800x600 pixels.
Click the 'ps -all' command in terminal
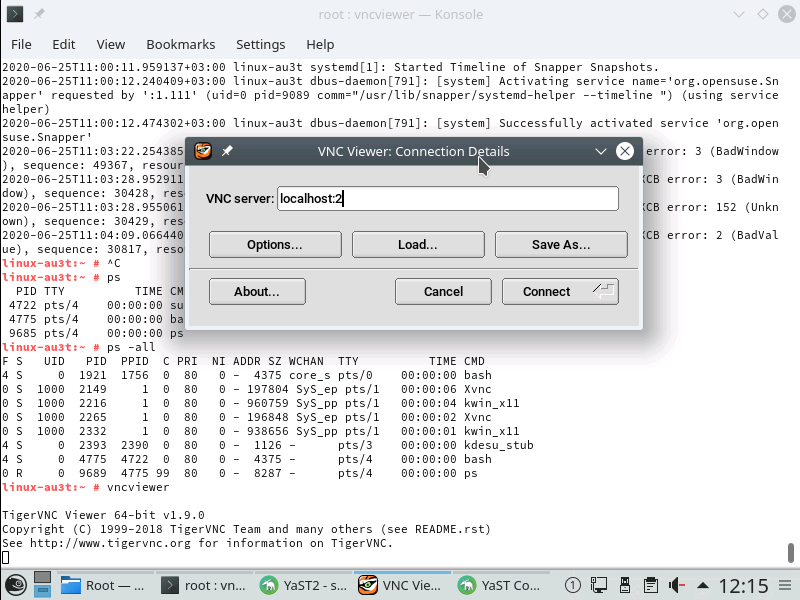click(x=131, y=347)
